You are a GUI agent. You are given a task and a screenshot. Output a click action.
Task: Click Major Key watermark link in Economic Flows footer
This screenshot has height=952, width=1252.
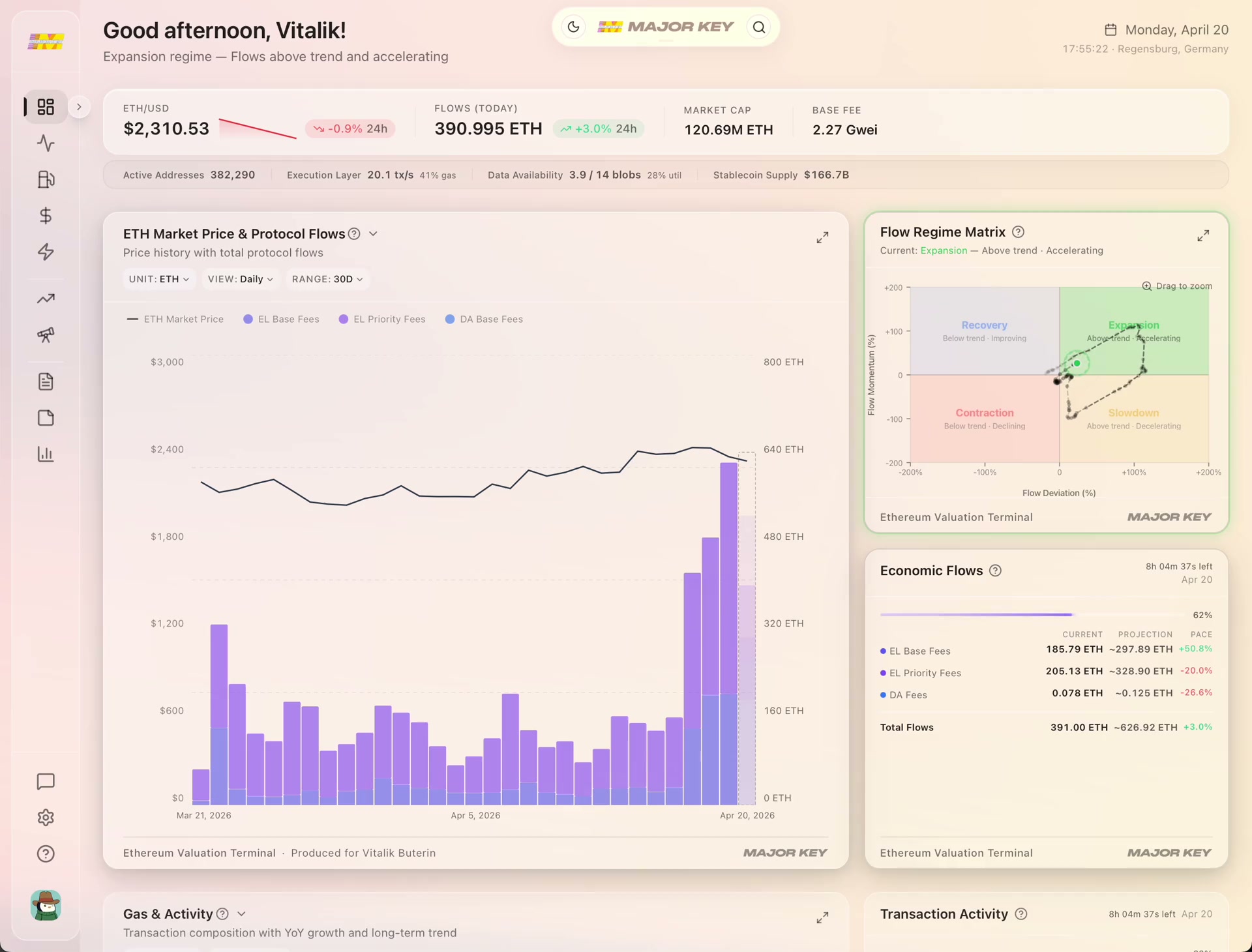[1169, 853]
